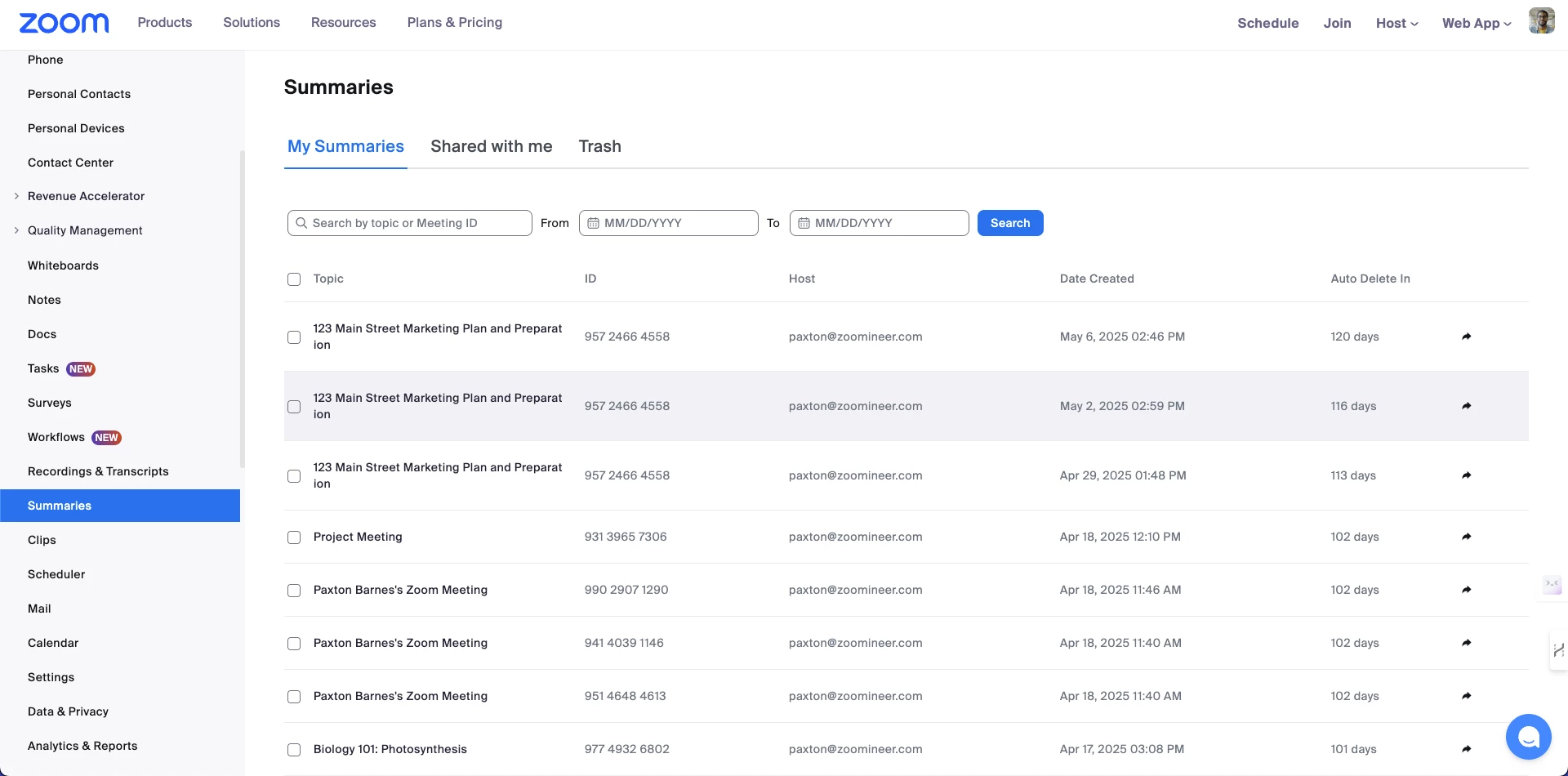Check the Project Meeting row checkbox
1568x776 pixels.
[x=294, y=537]
